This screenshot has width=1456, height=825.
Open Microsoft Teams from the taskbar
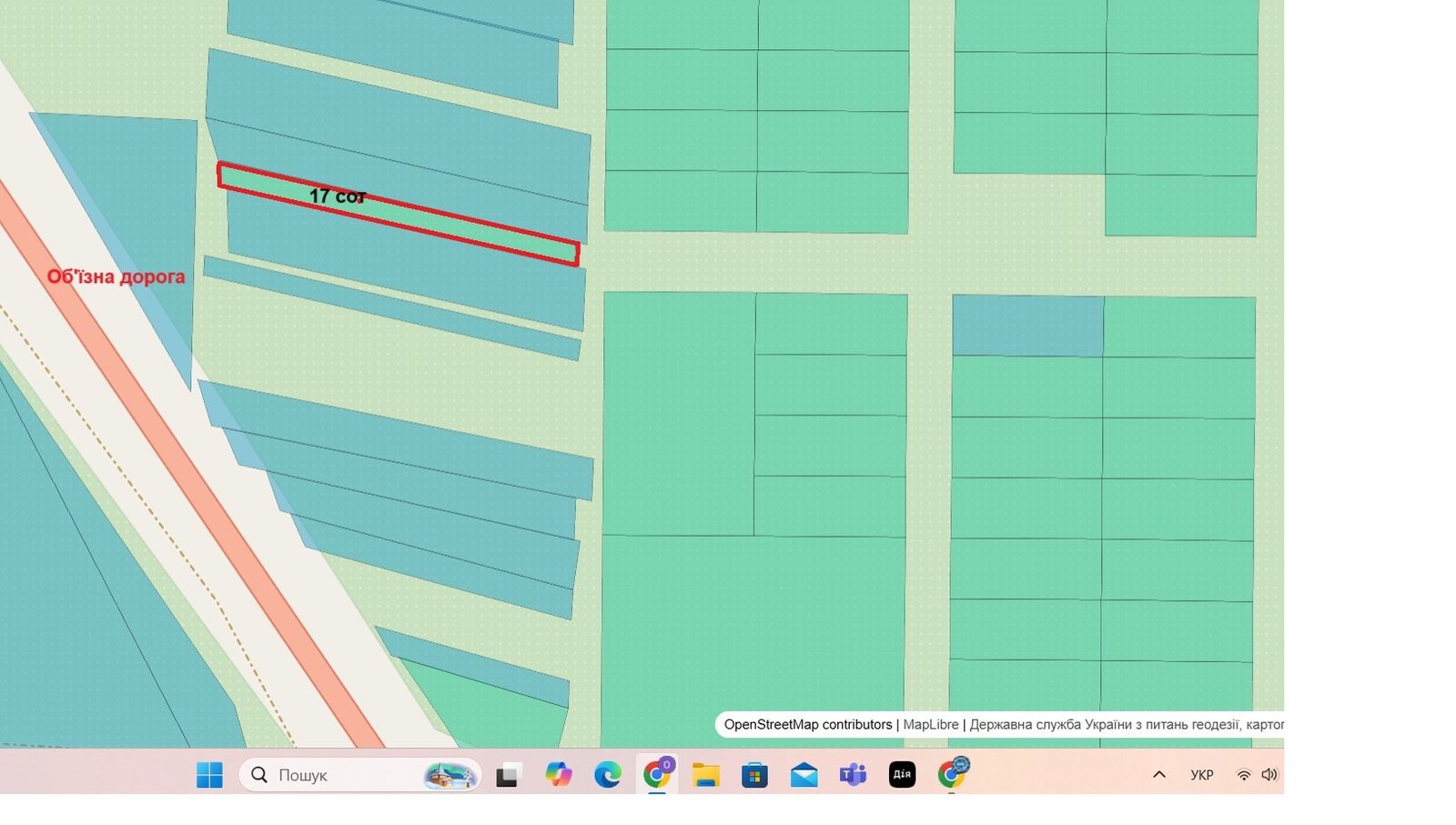tap(853, 775)
